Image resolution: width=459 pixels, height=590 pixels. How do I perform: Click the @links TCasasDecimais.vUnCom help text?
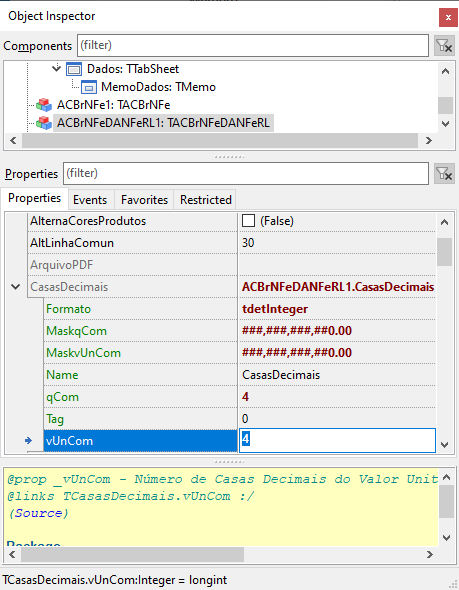coord(131,496)
